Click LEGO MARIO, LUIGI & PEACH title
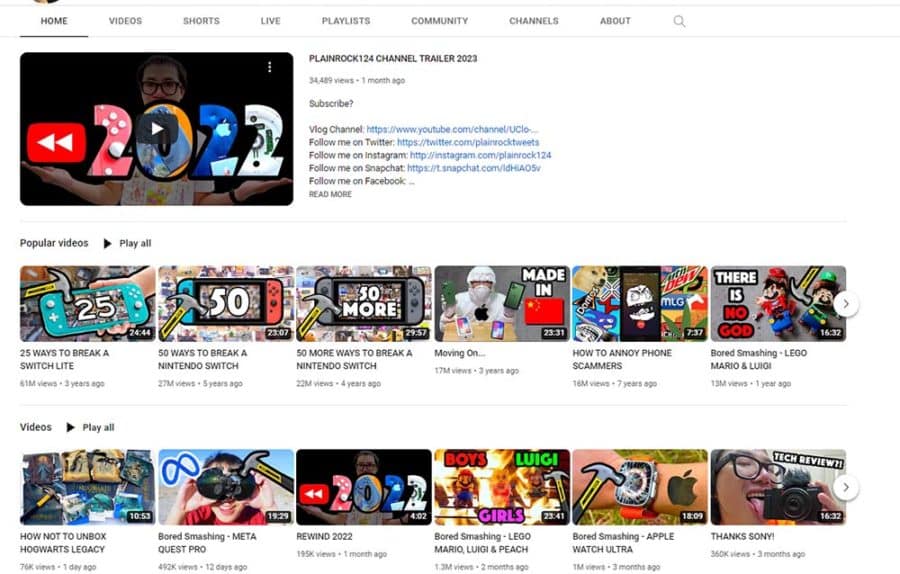 [x=483, y=543]
